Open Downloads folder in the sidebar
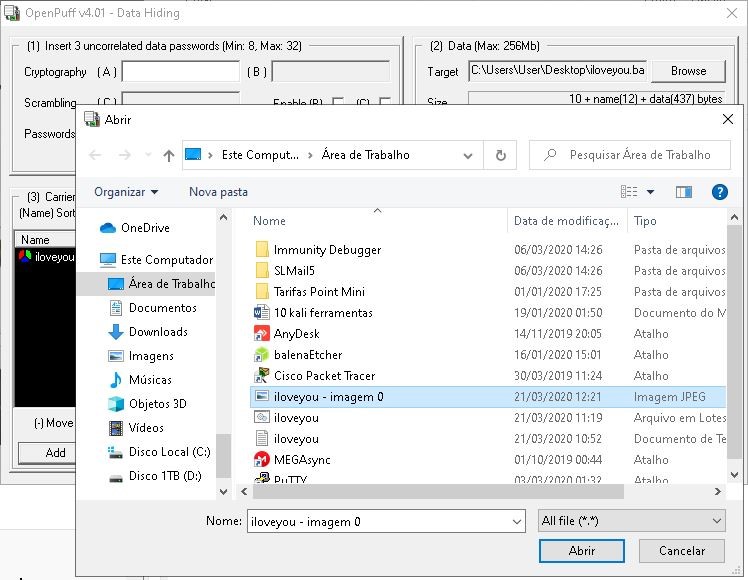The height and width of the screenshot is (580, 748). coord(158,332)
